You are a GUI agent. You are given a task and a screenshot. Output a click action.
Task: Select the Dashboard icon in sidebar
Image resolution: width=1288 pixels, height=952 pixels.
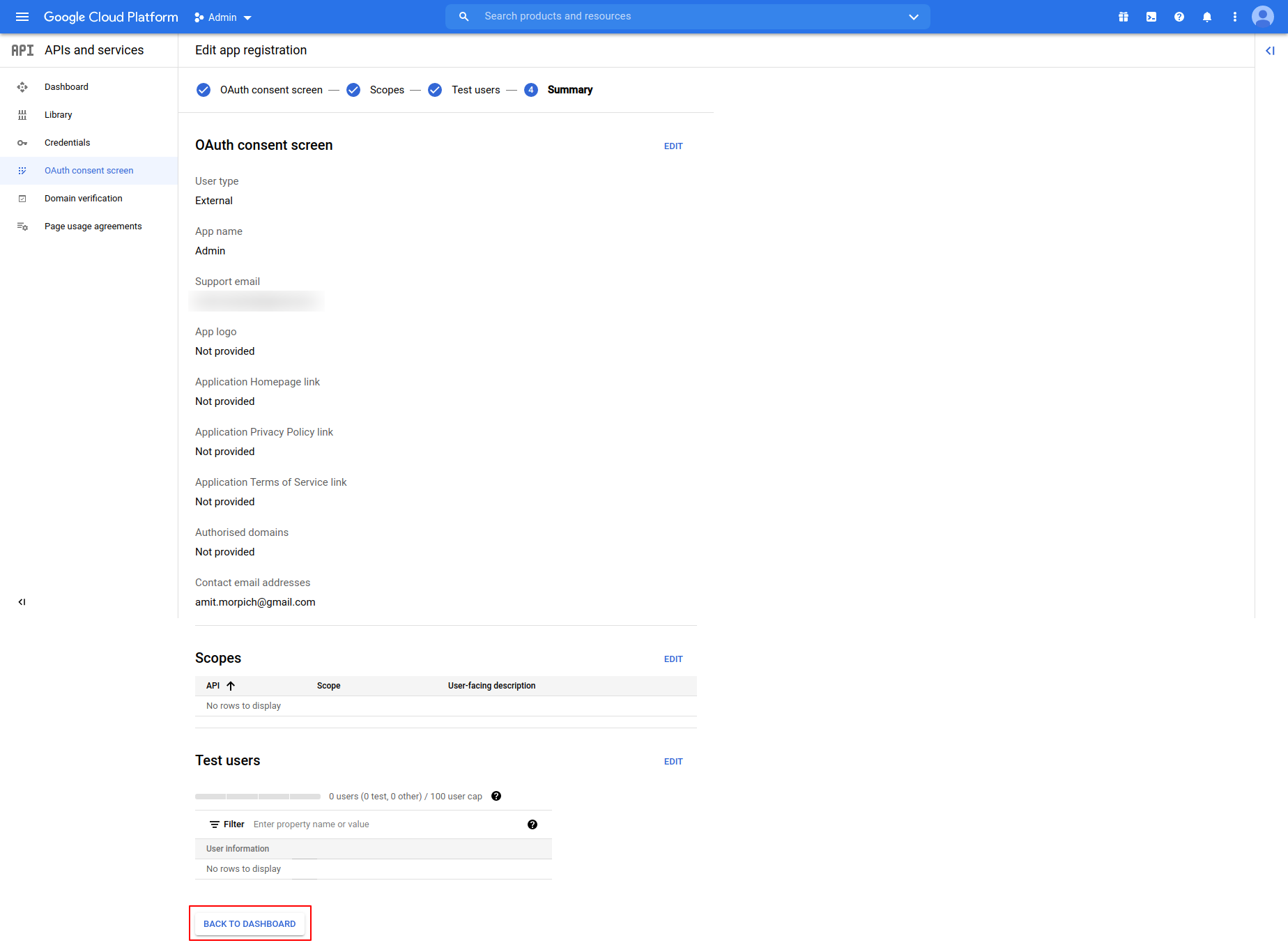click(22, 86)
